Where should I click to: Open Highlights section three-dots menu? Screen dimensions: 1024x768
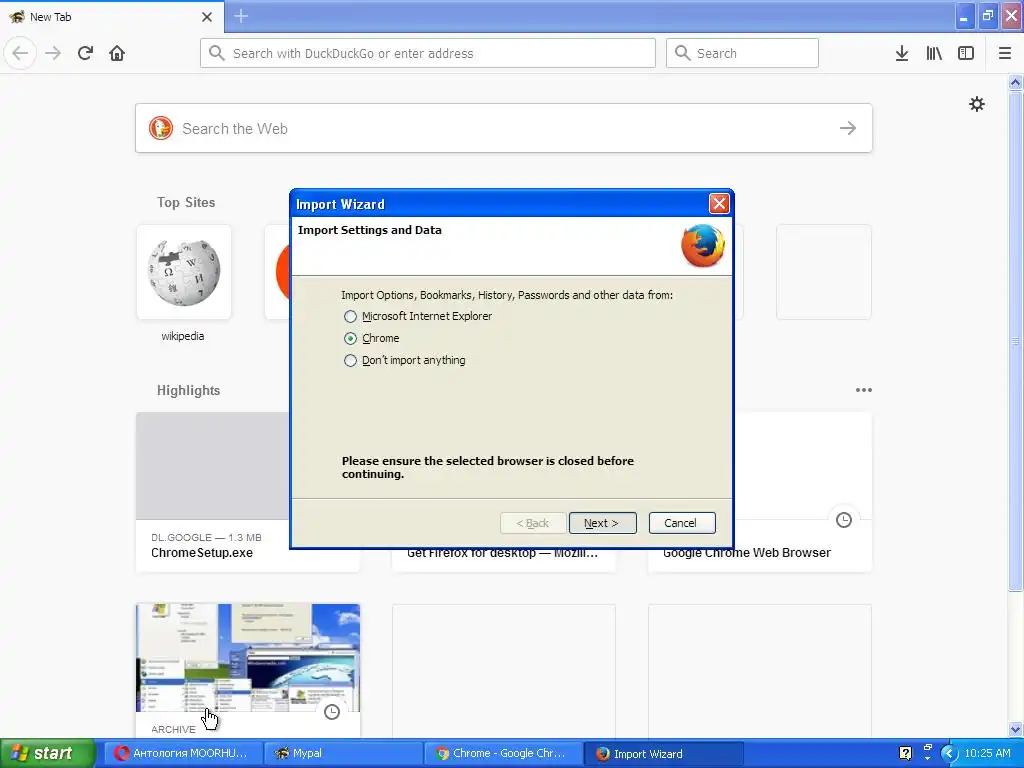pyautogui.click(x=863, y=390)
